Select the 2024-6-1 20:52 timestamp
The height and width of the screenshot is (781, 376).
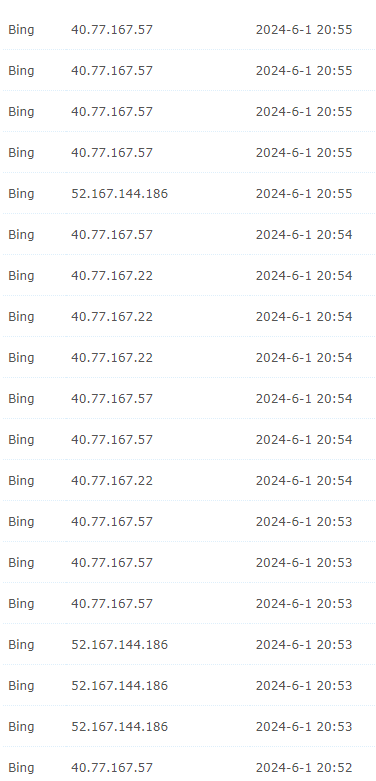304,768
